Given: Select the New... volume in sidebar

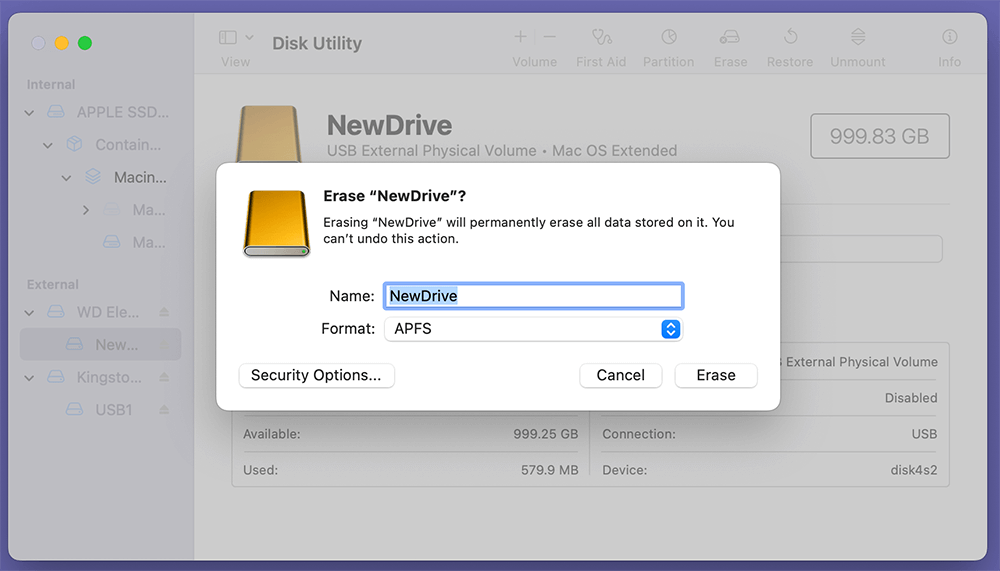Looking at the screenshot, I should point(101,345).
